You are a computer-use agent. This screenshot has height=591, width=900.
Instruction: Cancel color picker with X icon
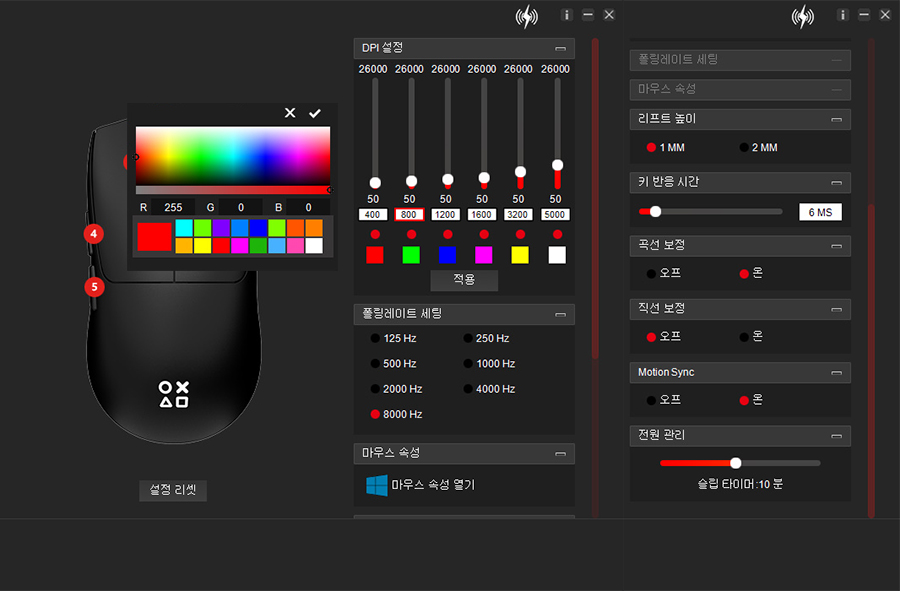[290, 113]
